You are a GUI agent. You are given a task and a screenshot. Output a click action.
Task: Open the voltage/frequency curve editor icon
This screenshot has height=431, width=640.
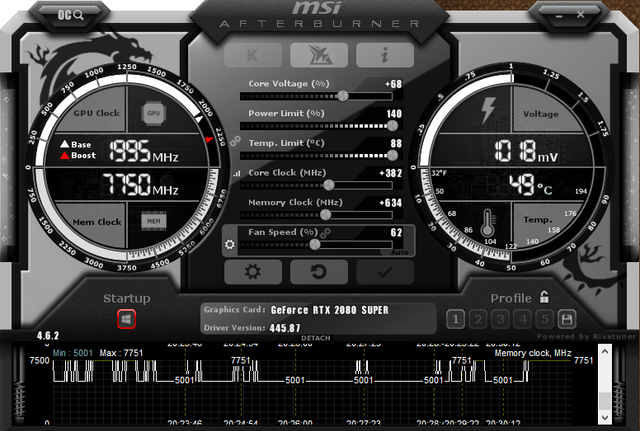pos(237,173)
